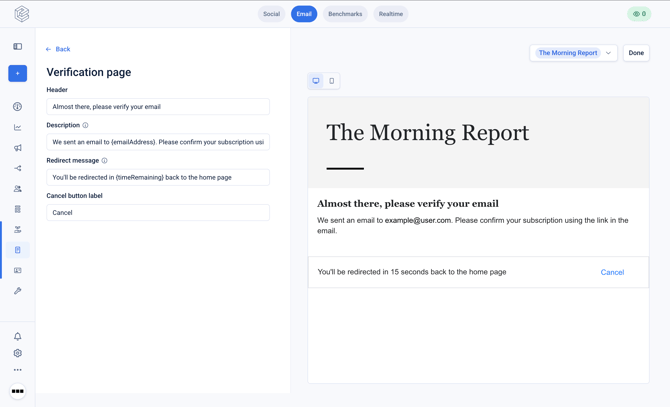Screen dimensions: 670x407
Task: Open the line chart analytics icon
Action: click(18, 127)
